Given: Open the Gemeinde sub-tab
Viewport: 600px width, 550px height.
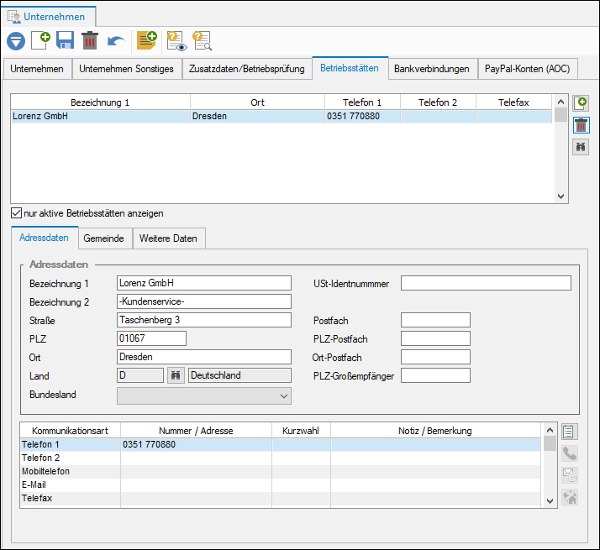Looking at the screenshot, I should point(104,238).
